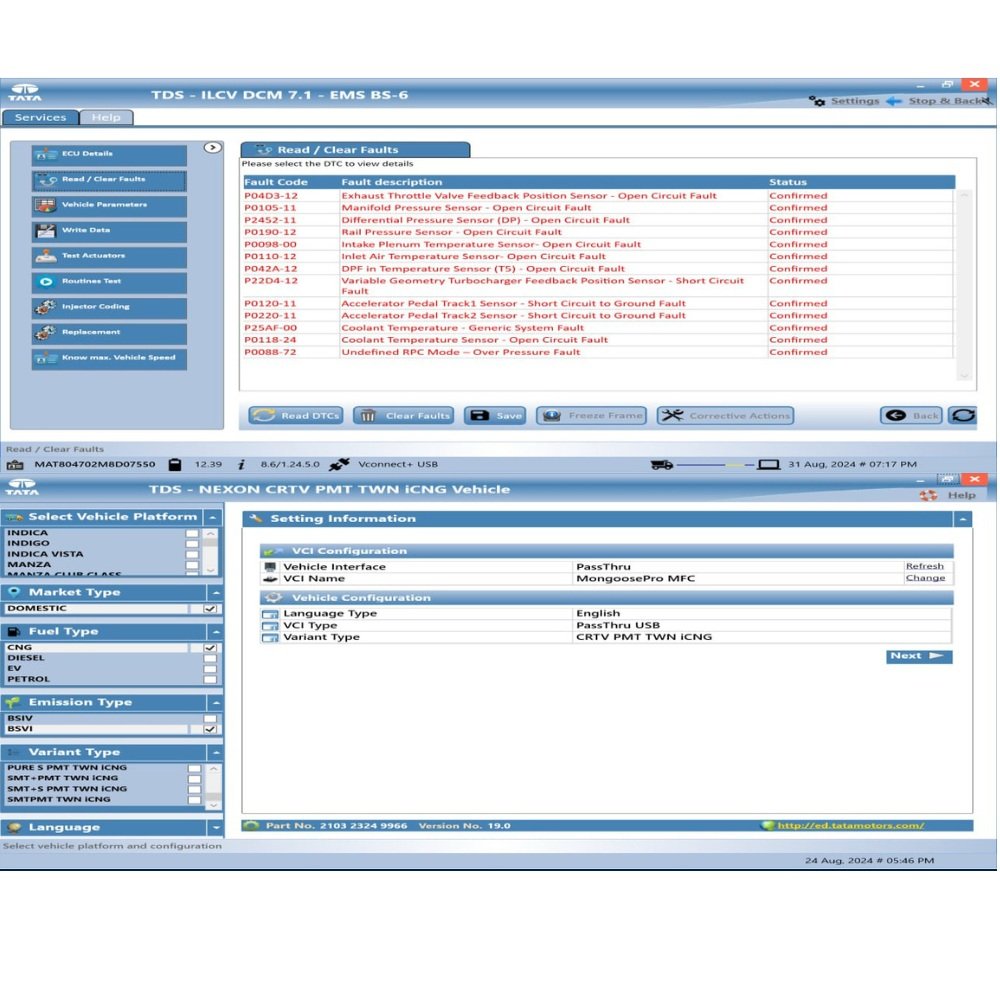Untick the CNG fuel type checkbox
The image size is (1000, 1002).
(210, 648)
